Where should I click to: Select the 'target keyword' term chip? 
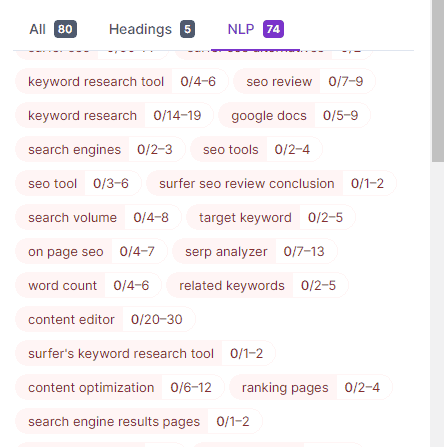point(271,217)
